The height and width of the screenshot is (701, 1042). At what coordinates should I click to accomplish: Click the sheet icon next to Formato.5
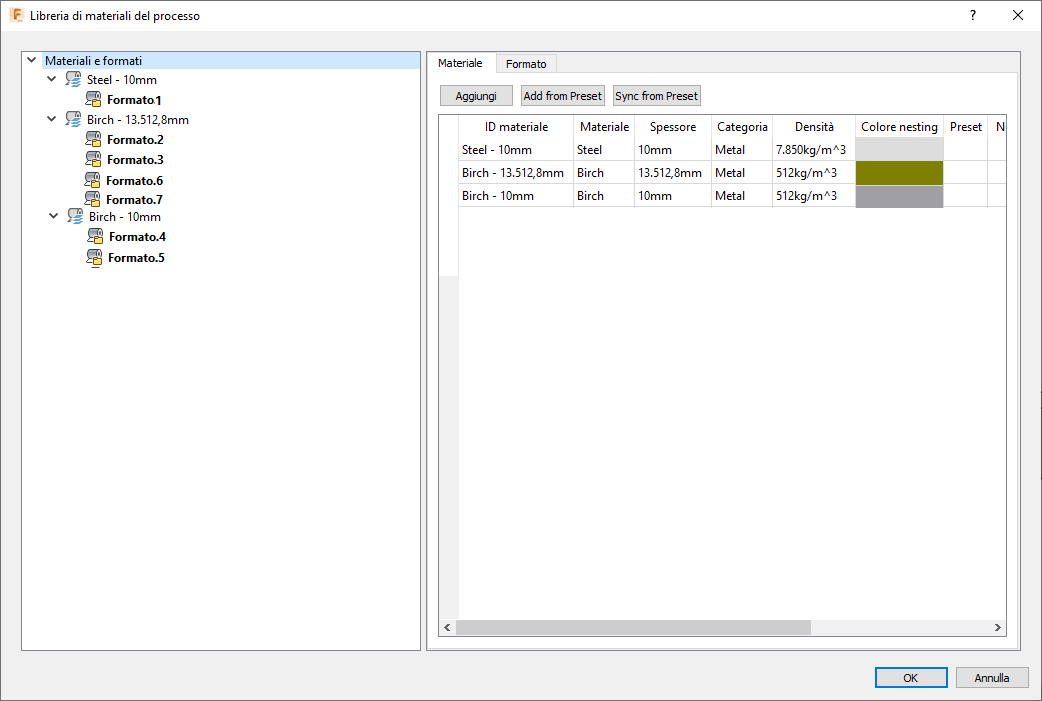94,257
